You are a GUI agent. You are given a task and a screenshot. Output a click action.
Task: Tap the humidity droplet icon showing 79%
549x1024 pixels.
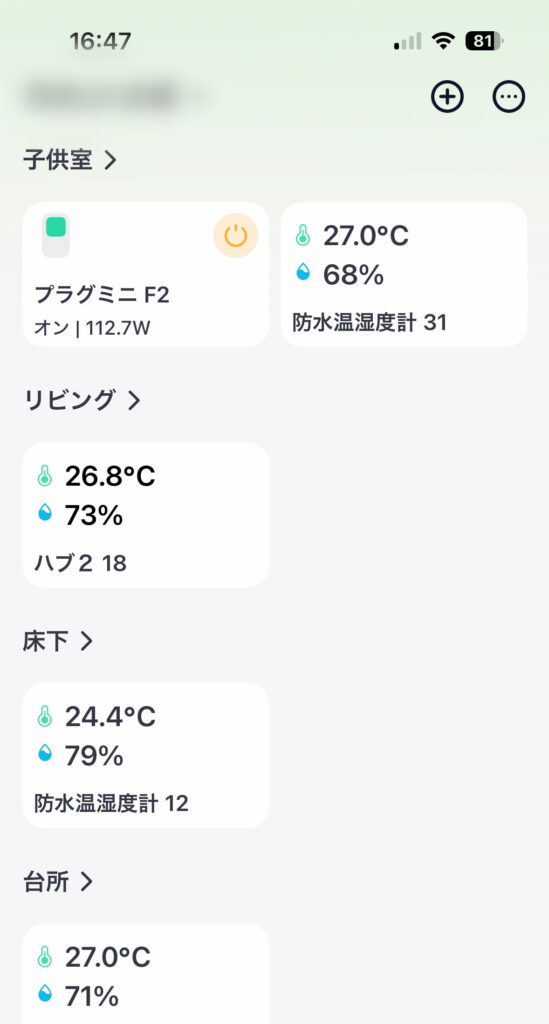pos(44,753)
